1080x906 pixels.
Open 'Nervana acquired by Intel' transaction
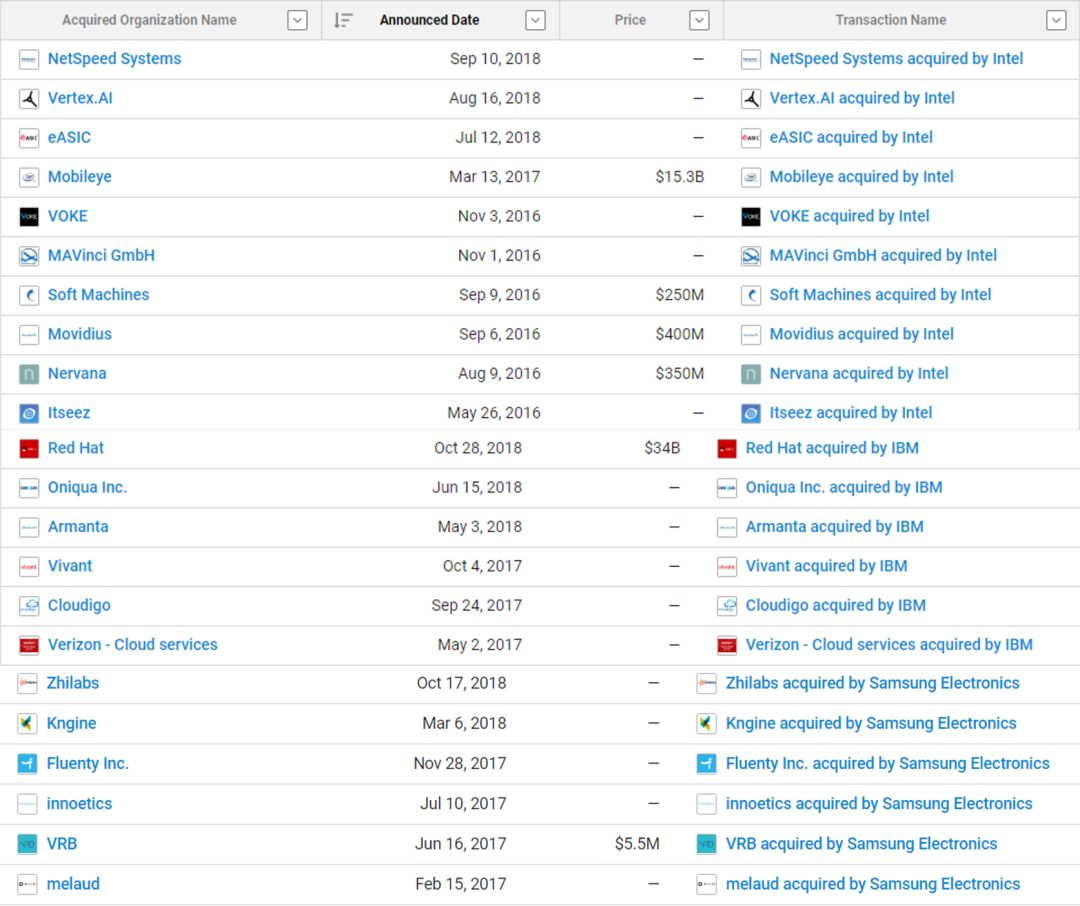(859, 373)
